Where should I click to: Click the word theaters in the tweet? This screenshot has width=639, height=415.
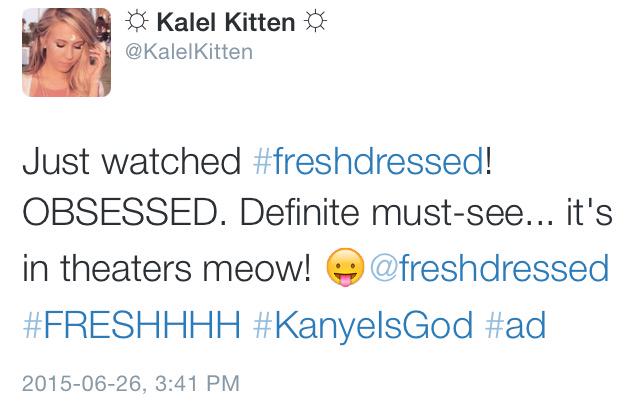tap(126, 268)
